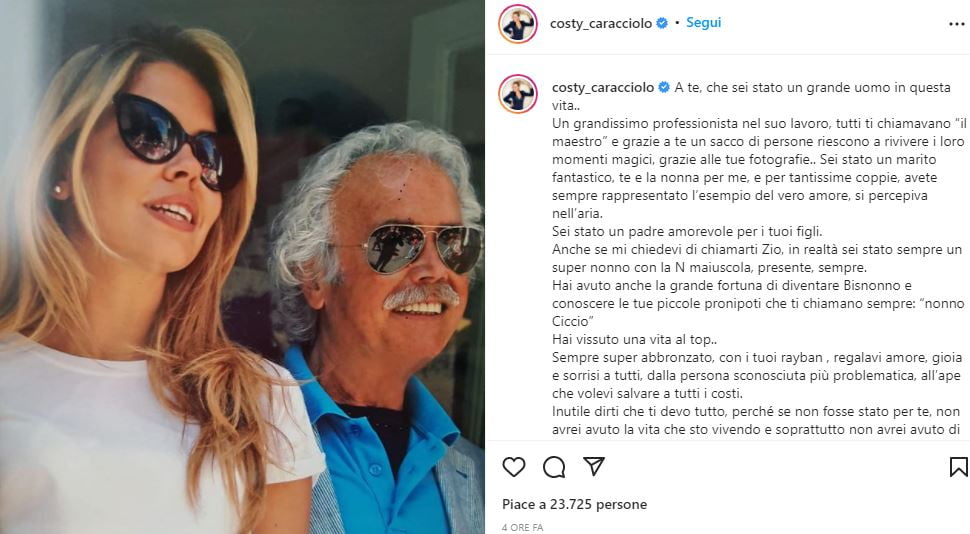Like the post with the heart icon
The image size is (970, 534).
point(514,467)
